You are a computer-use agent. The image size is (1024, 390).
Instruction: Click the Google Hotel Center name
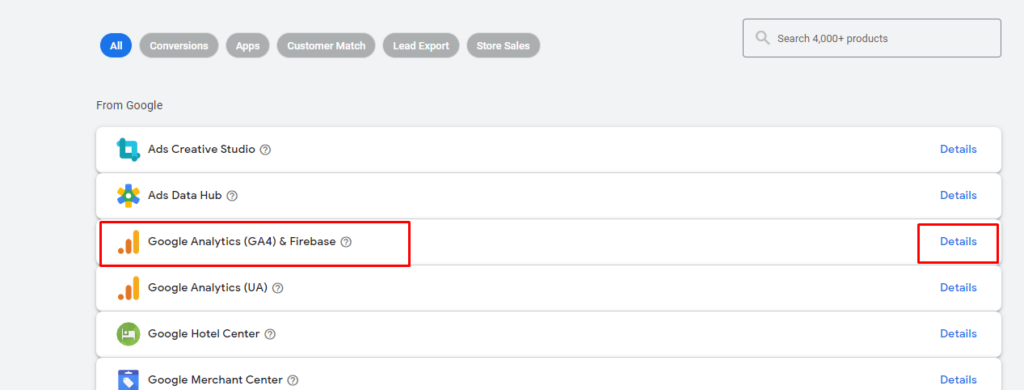[x=204, y=334]
